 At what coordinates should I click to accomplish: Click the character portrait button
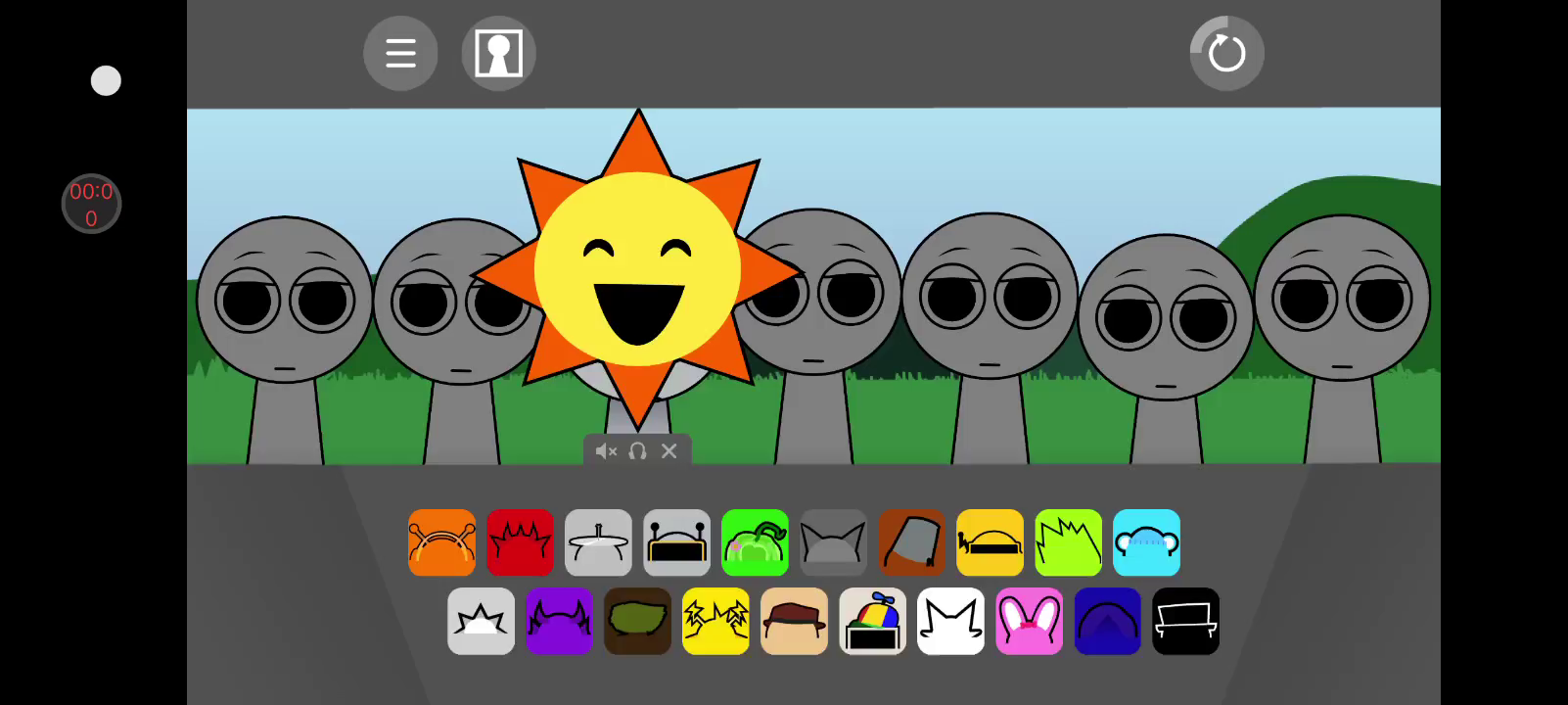498,53
